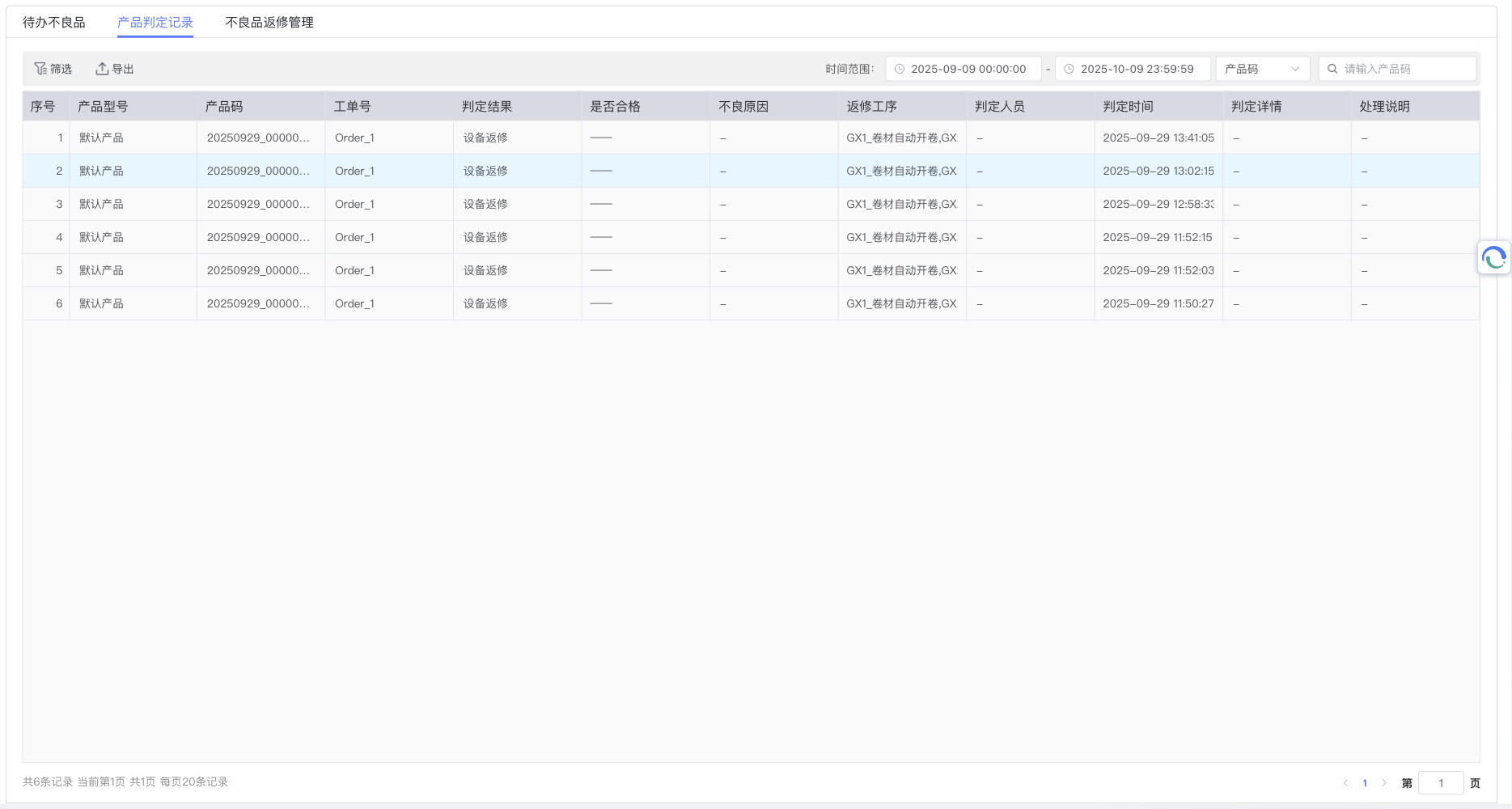Viewport: 1512px width, 809px height.
Task: Click the 判定时间 column header
Action: (1128, 106)
